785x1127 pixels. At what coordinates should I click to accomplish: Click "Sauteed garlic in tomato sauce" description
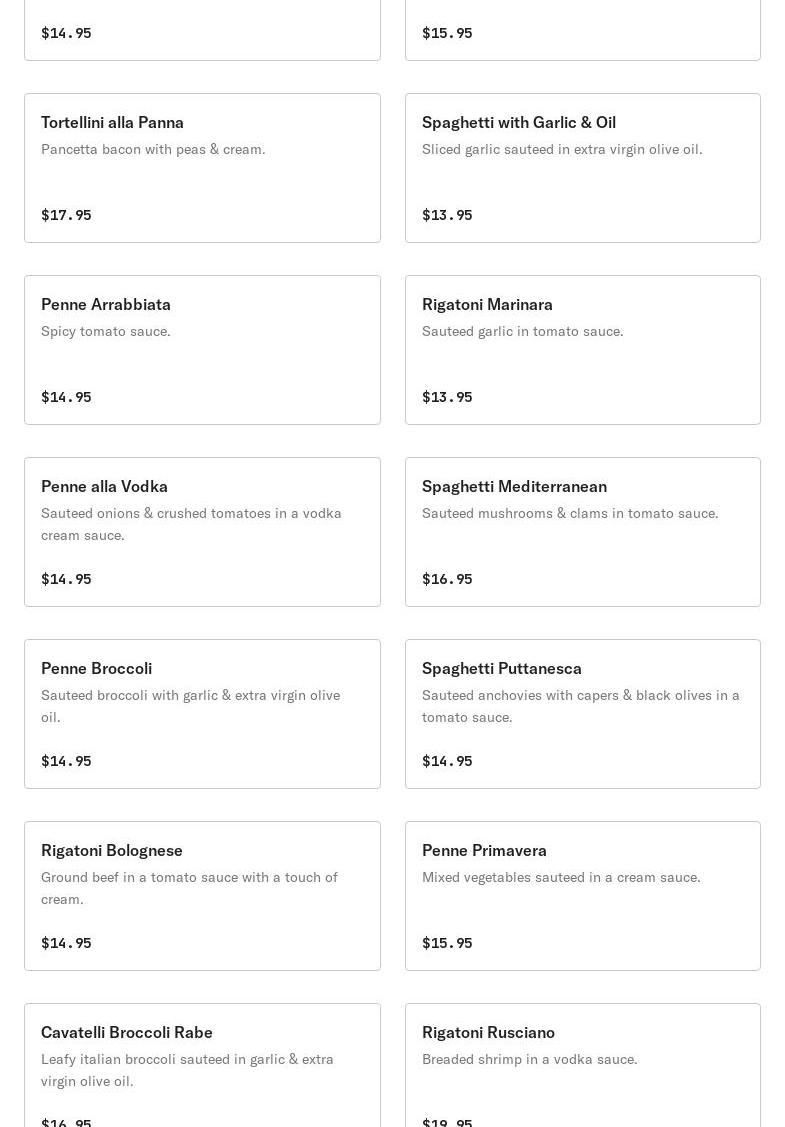522,331
